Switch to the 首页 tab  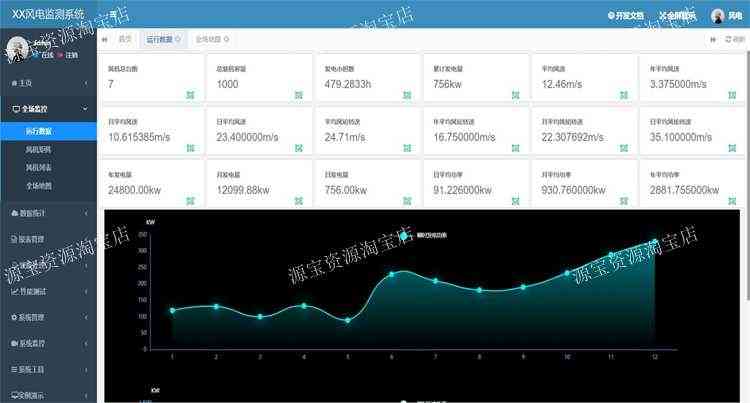[124, 39]
